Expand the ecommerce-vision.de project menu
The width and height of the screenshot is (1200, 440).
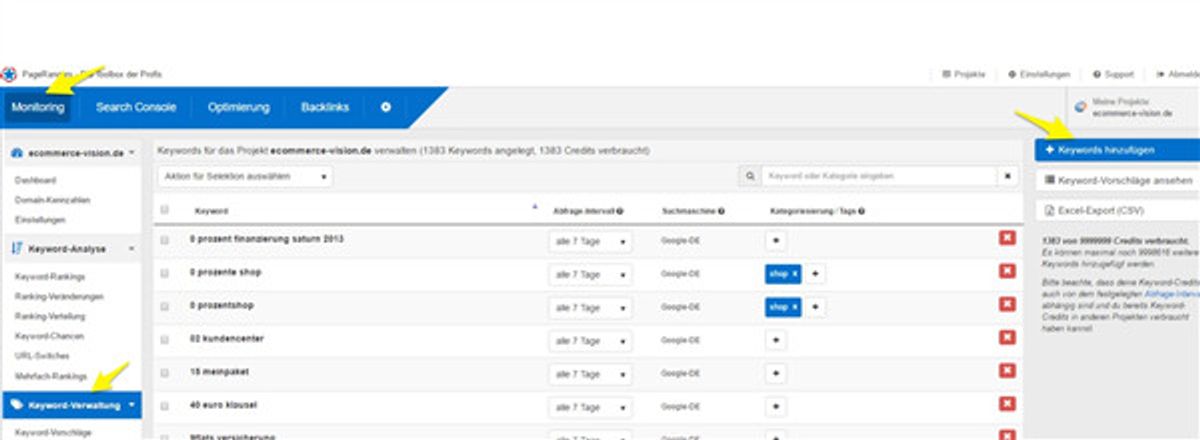(71, 153)
